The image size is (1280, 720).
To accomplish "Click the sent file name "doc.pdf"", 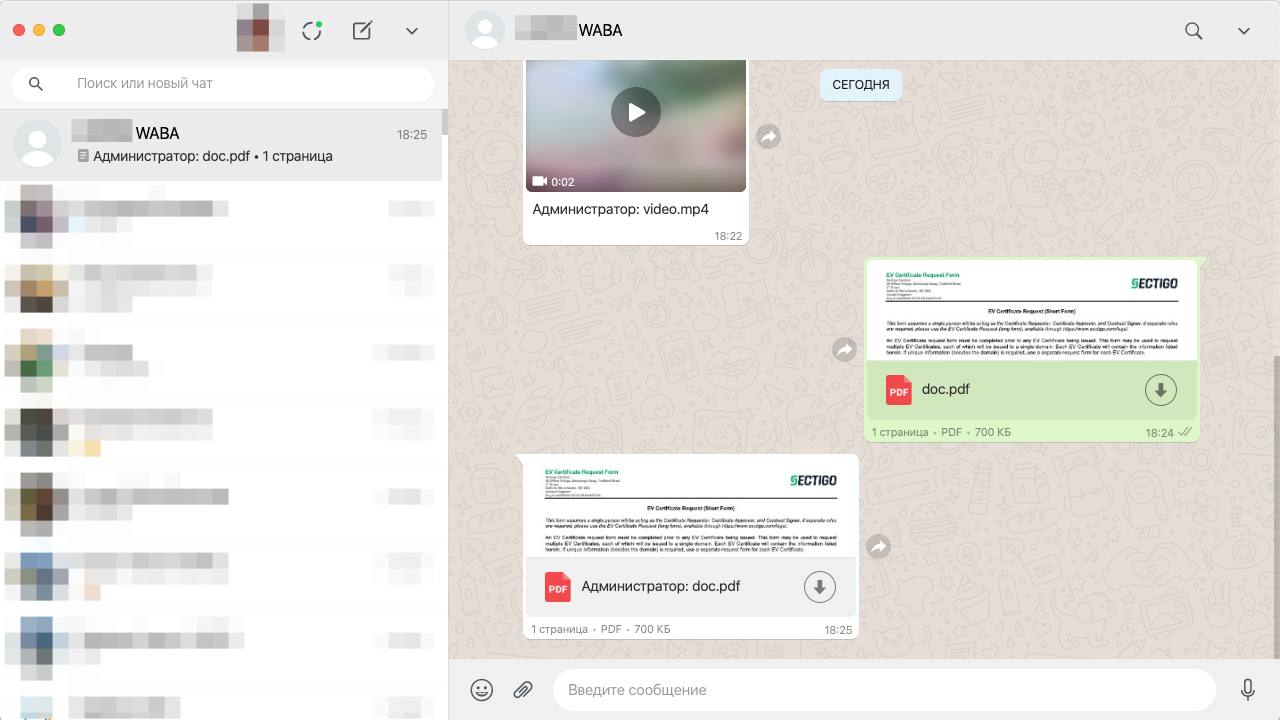I will click(x=946, y=390).
